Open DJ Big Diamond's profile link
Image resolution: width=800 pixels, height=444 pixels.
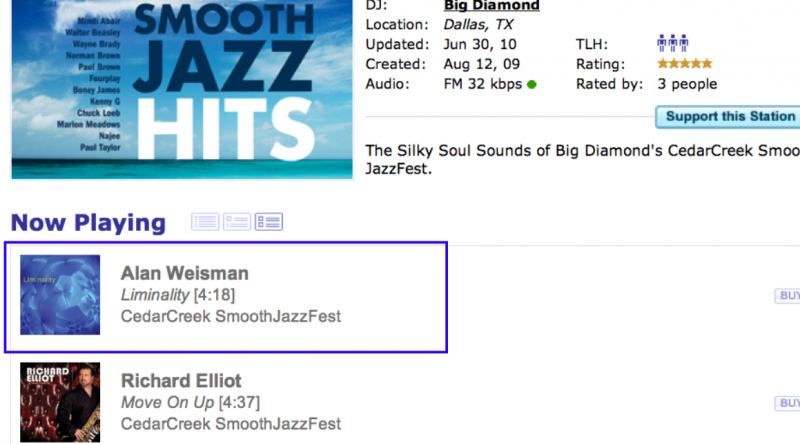pos(491,6)
